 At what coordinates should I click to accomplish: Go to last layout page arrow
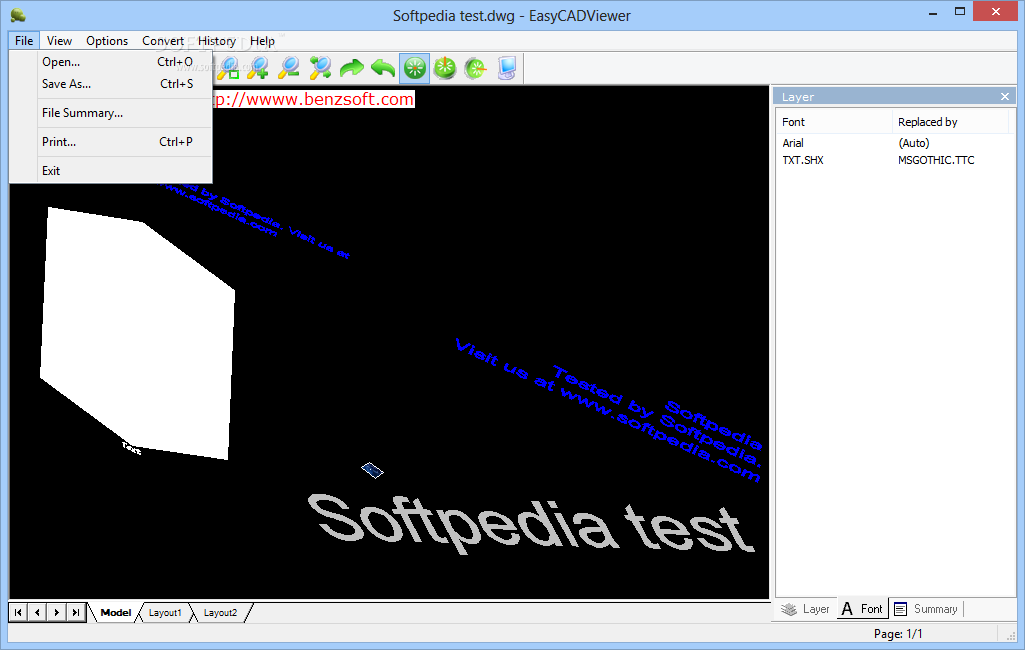(x=76, y=613)
